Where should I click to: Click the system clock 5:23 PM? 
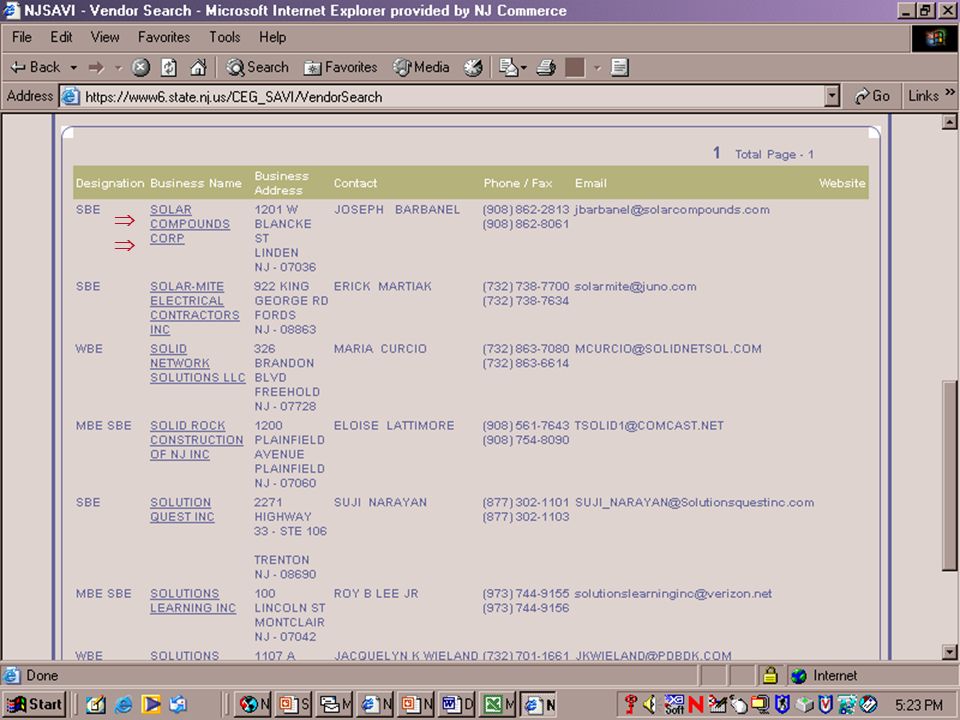coord(918,705)
